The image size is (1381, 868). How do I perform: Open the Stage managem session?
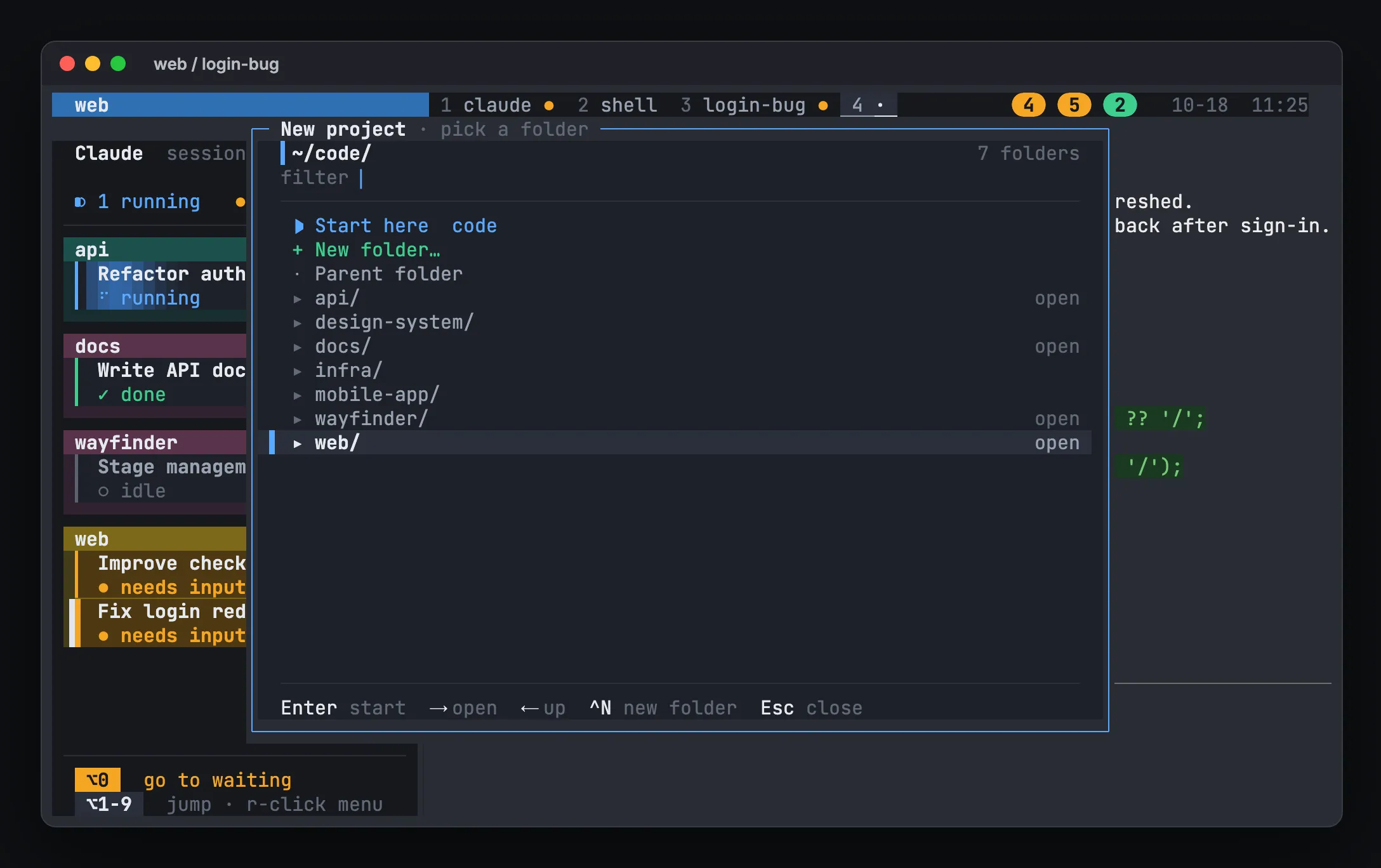(161, 478)
